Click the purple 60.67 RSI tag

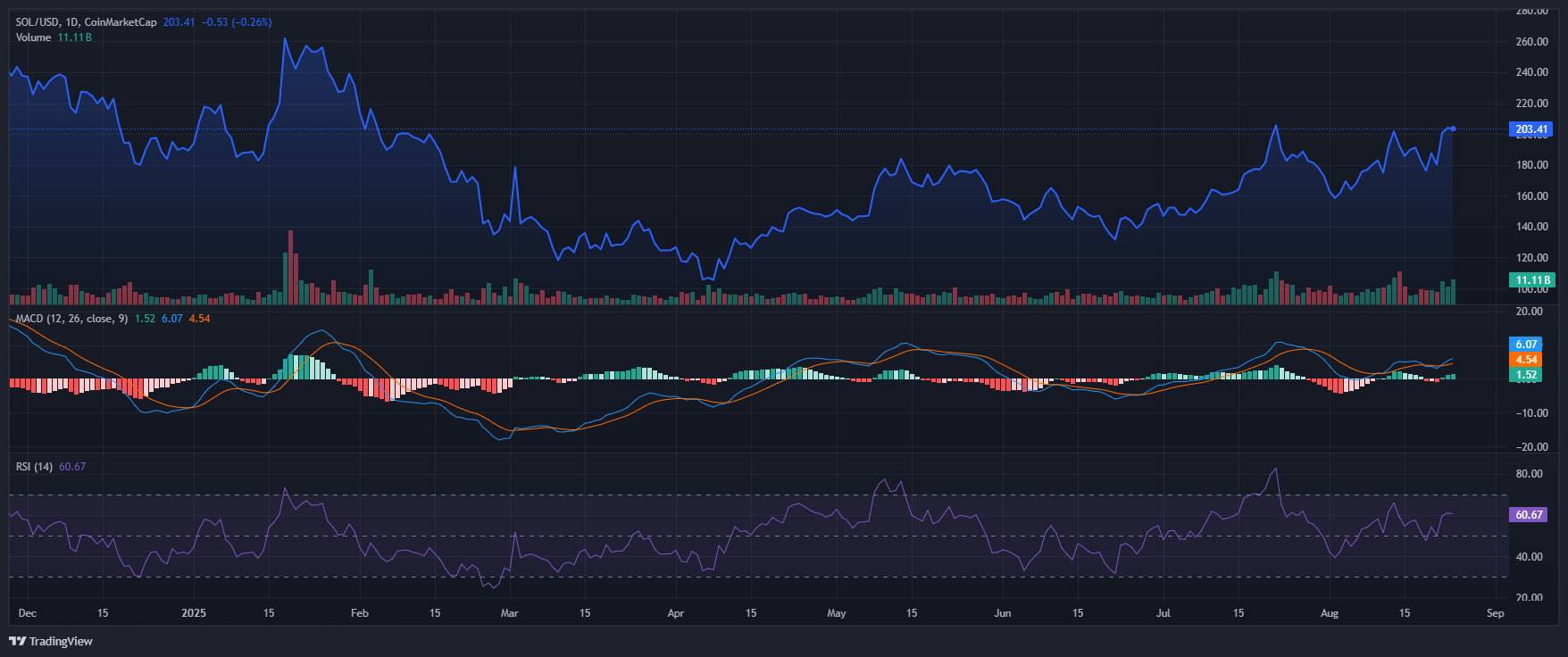coord(1529,515)
